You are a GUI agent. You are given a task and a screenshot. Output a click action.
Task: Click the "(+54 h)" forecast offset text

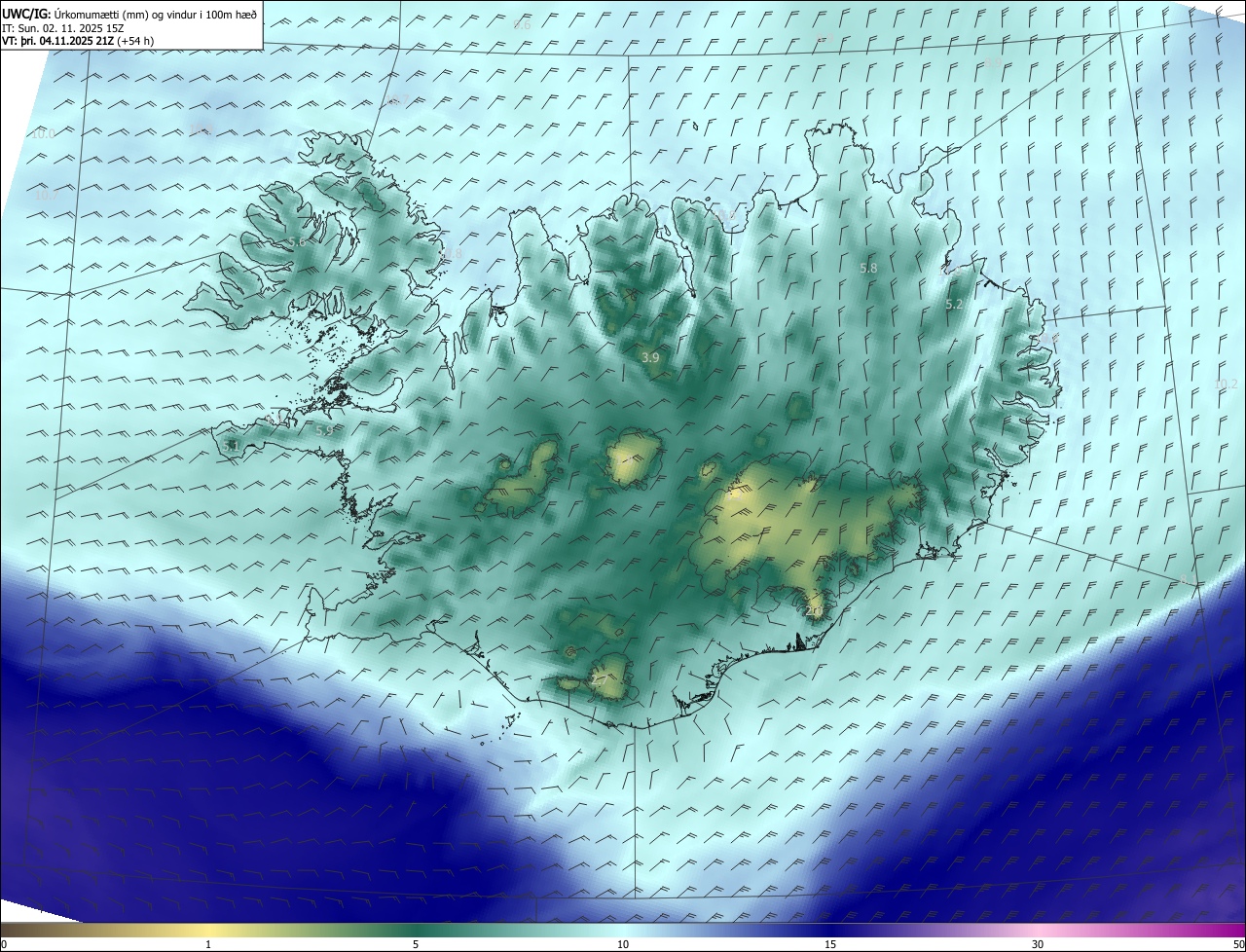135,41
